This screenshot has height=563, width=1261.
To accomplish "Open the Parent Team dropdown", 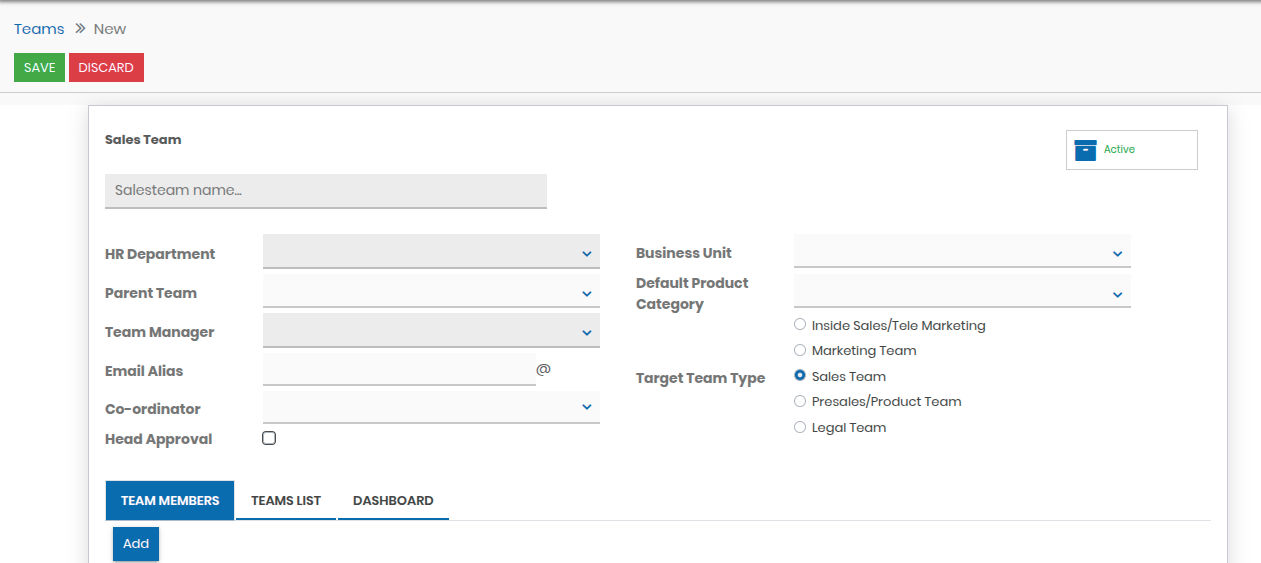I will click(431, 293).
